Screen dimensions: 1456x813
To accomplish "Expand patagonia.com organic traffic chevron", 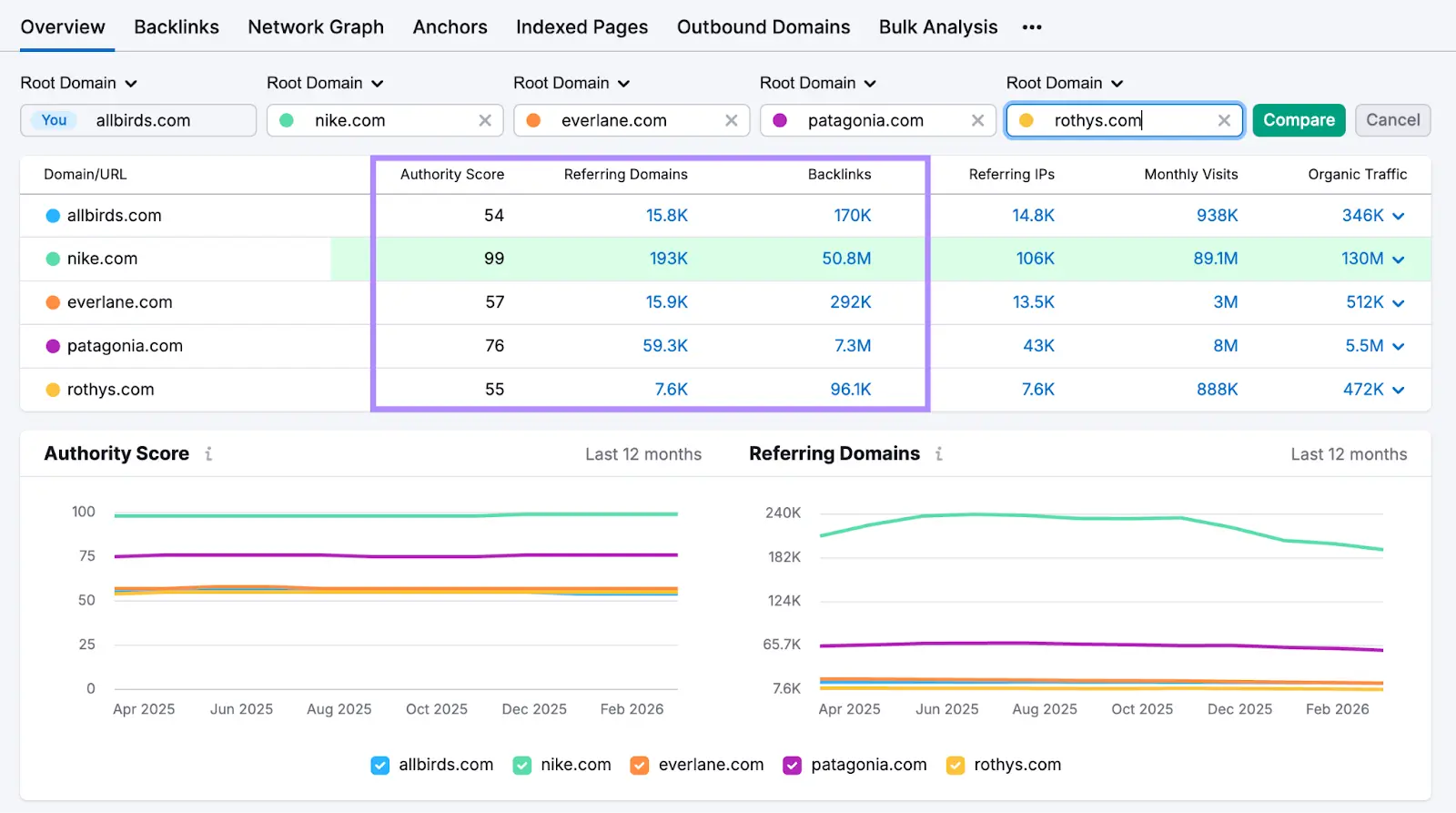I will click(1399, 347).
